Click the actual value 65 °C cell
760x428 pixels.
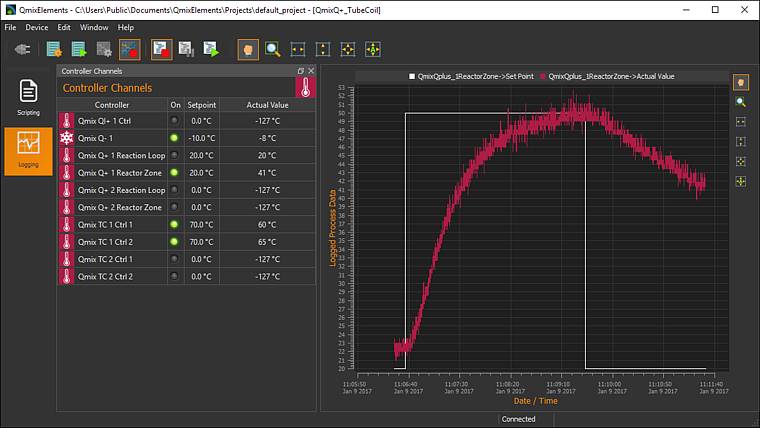coord(267,242)
